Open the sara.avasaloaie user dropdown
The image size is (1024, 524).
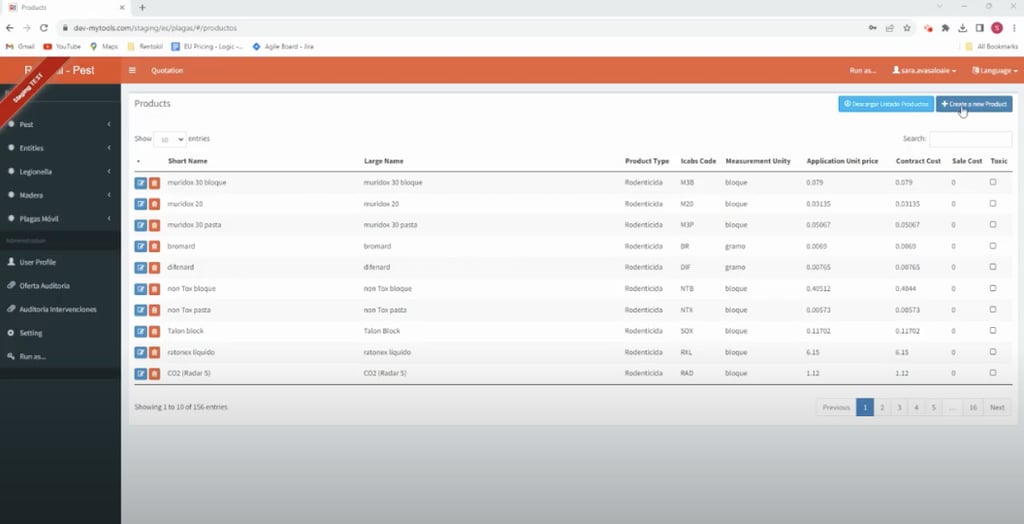tap(924, 71)
